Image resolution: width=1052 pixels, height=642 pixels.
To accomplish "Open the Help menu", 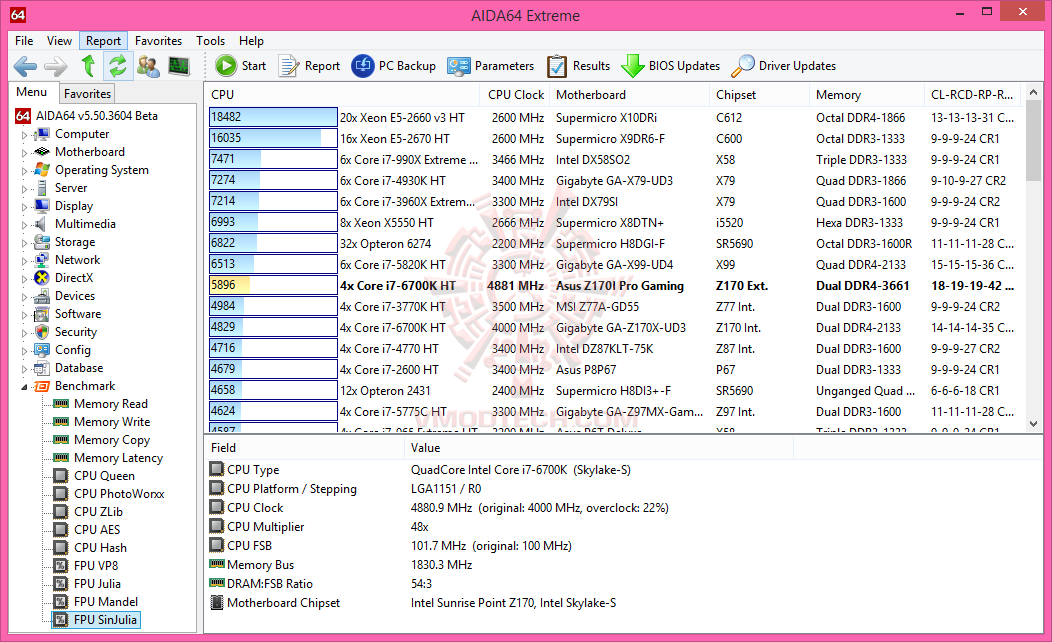I will (252, 41).
